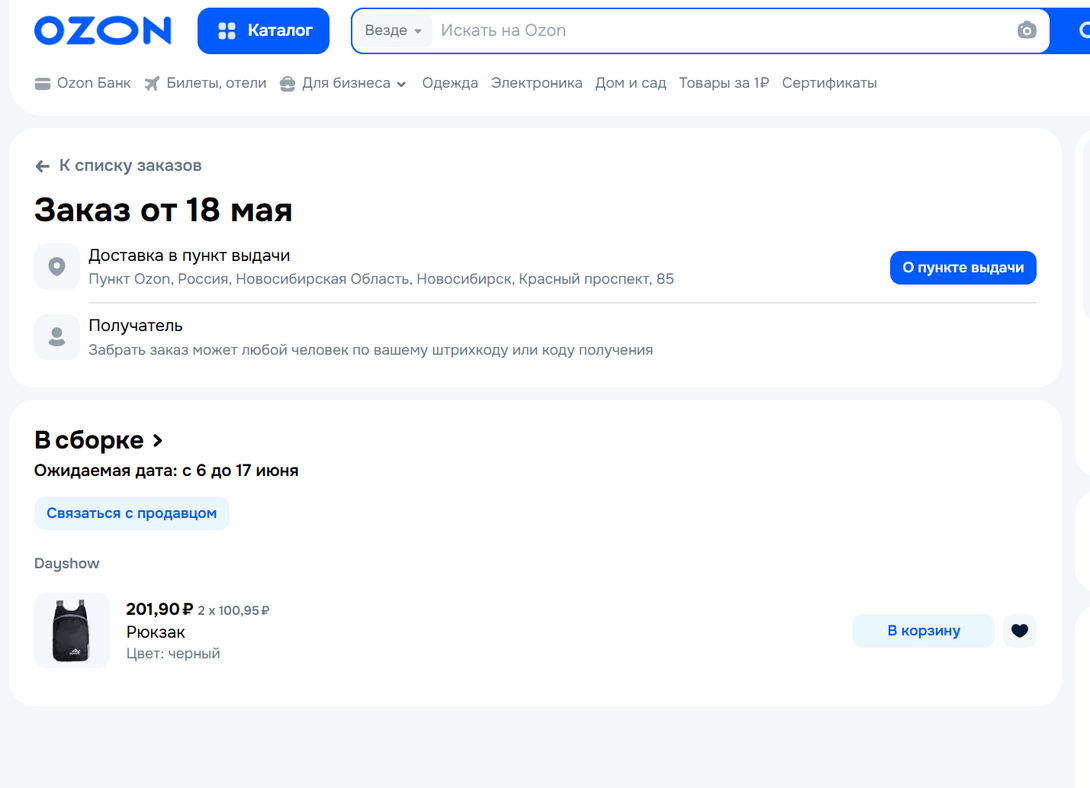Viewport: 1090px width, 788px height.
Task: Open the Рюкзак product link
Action: (x=156, y=632)
